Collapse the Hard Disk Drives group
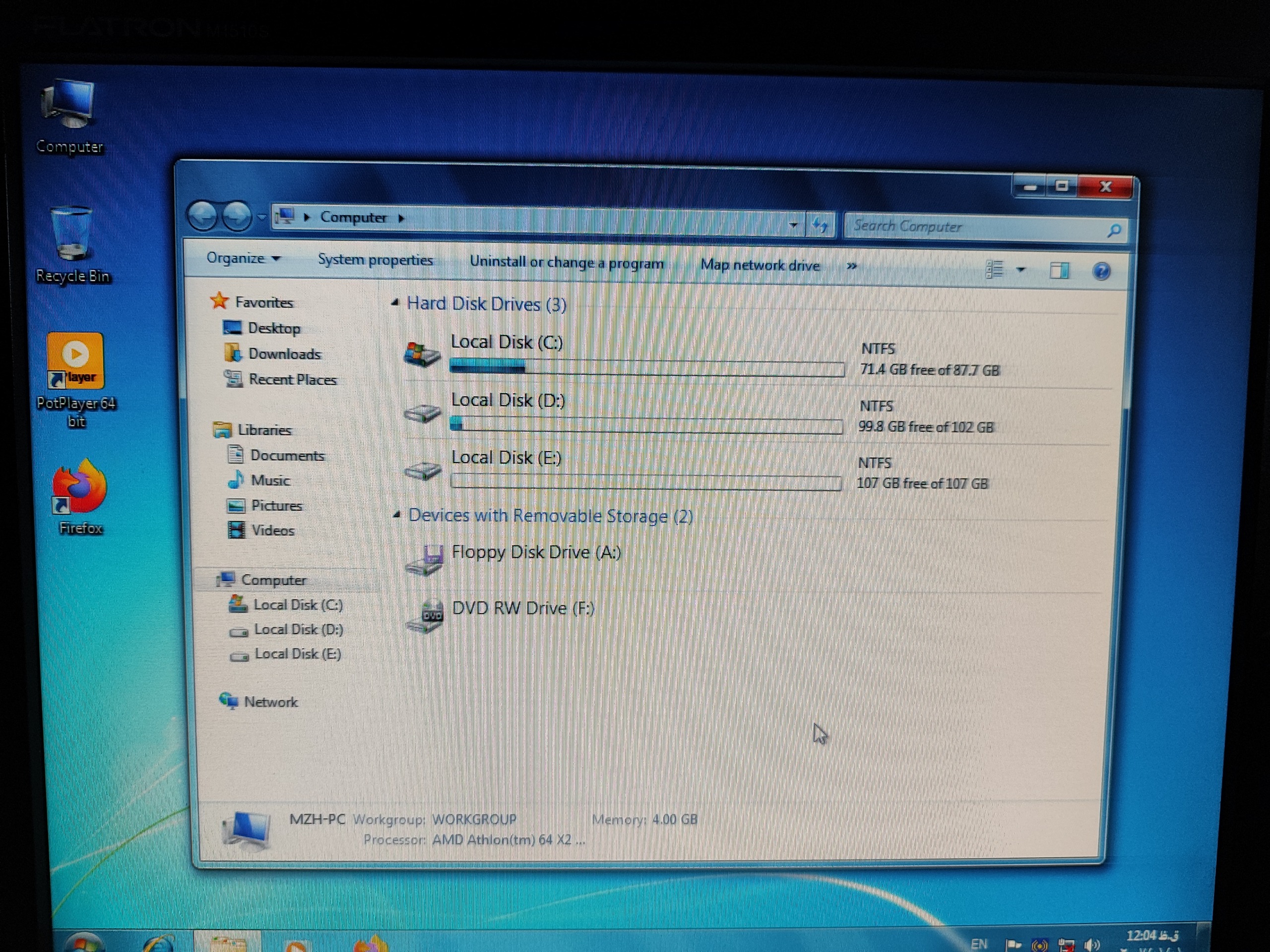1270x952 pixels. pyautogui.click(x=395, y=303)
